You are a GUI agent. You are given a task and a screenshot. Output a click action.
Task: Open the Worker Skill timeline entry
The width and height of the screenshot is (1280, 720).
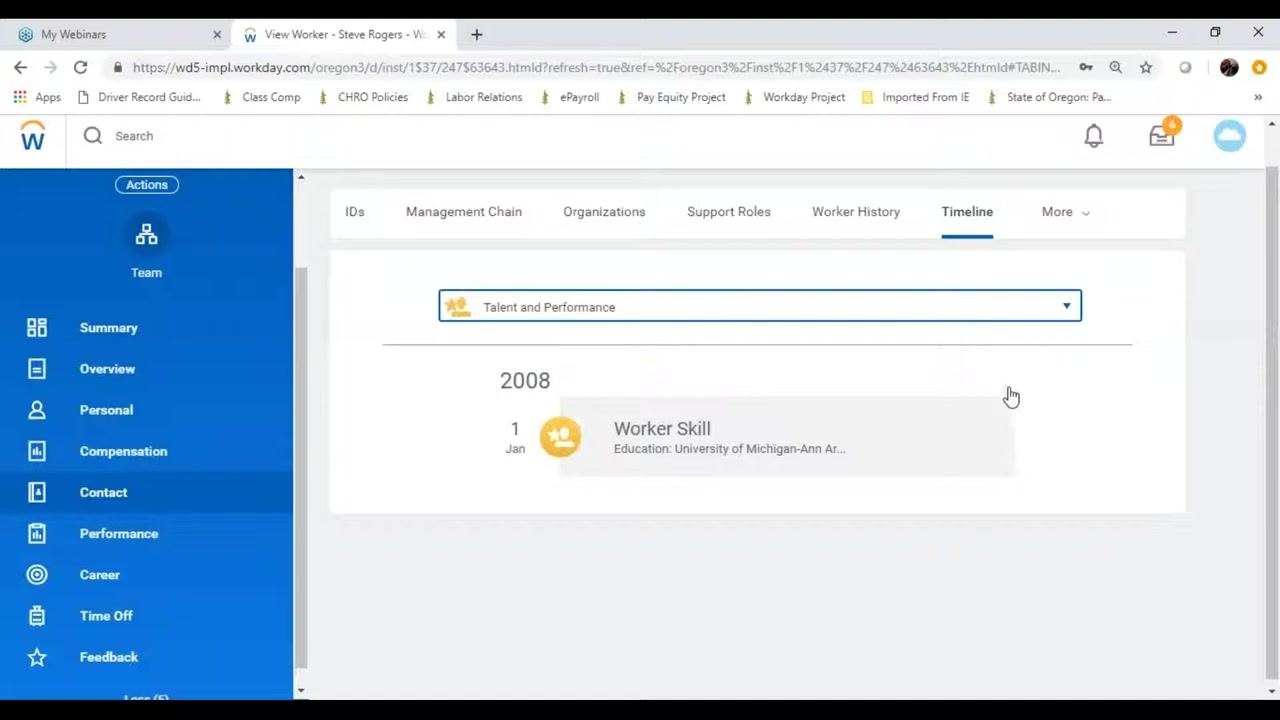(787, 437)
